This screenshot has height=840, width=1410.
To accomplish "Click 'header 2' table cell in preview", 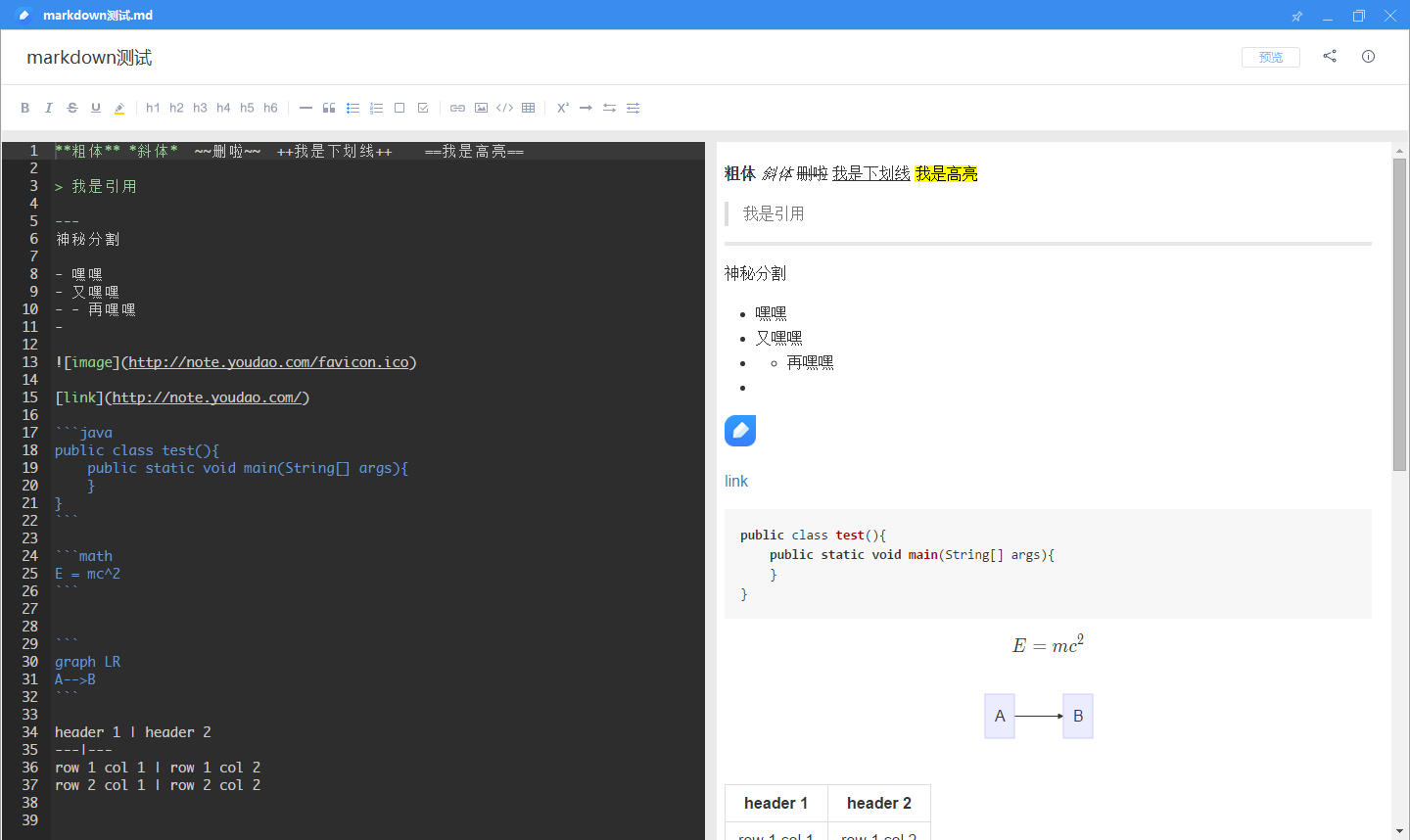I will tap(879, 804).
